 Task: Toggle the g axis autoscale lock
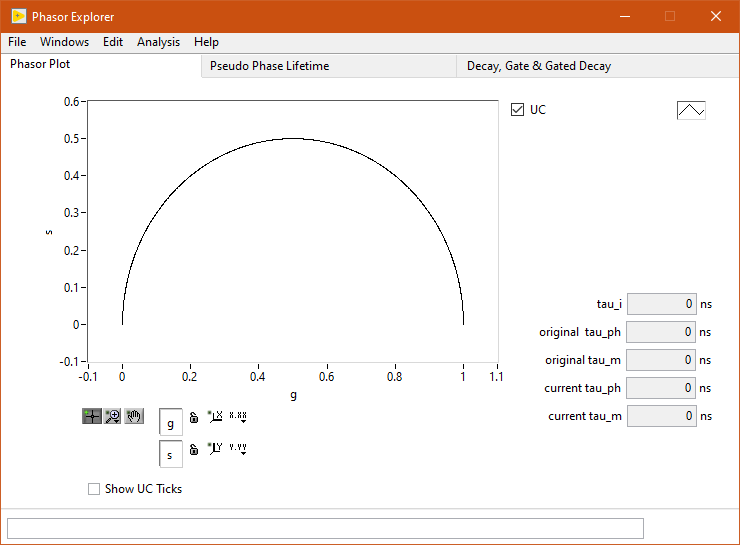click(193, 417)
